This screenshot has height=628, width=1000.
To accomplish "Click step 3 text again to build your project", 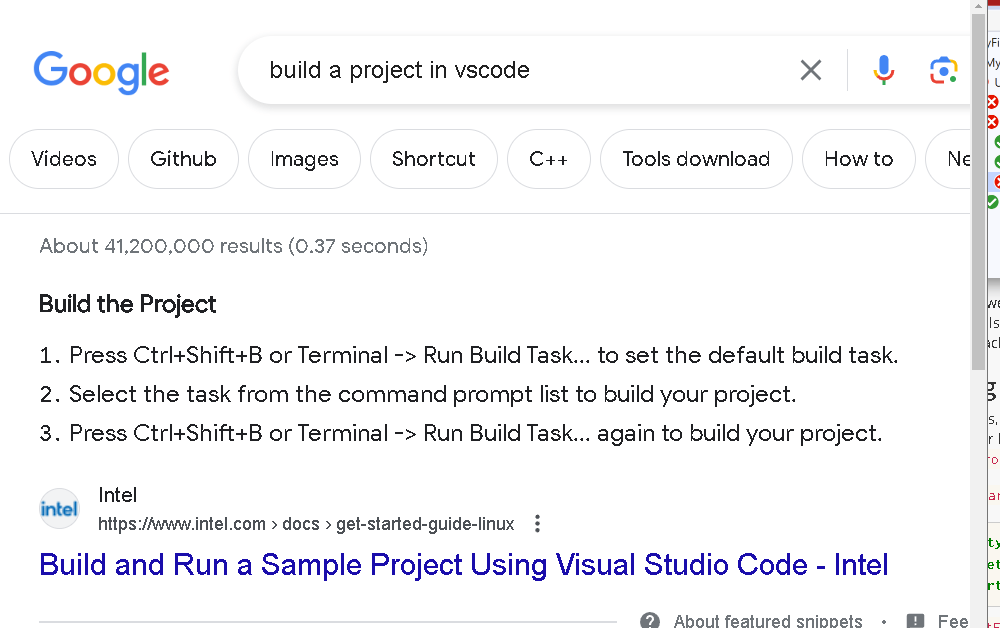I will pyautogui.click(x=476, y=434).
